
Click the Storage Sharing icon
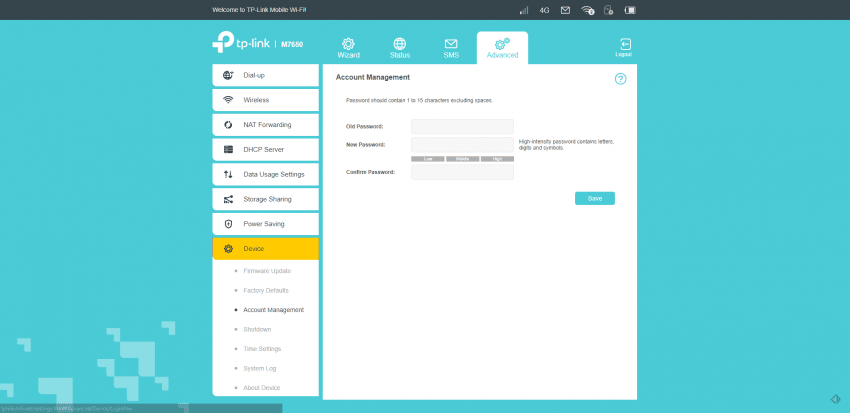point(228,199)
